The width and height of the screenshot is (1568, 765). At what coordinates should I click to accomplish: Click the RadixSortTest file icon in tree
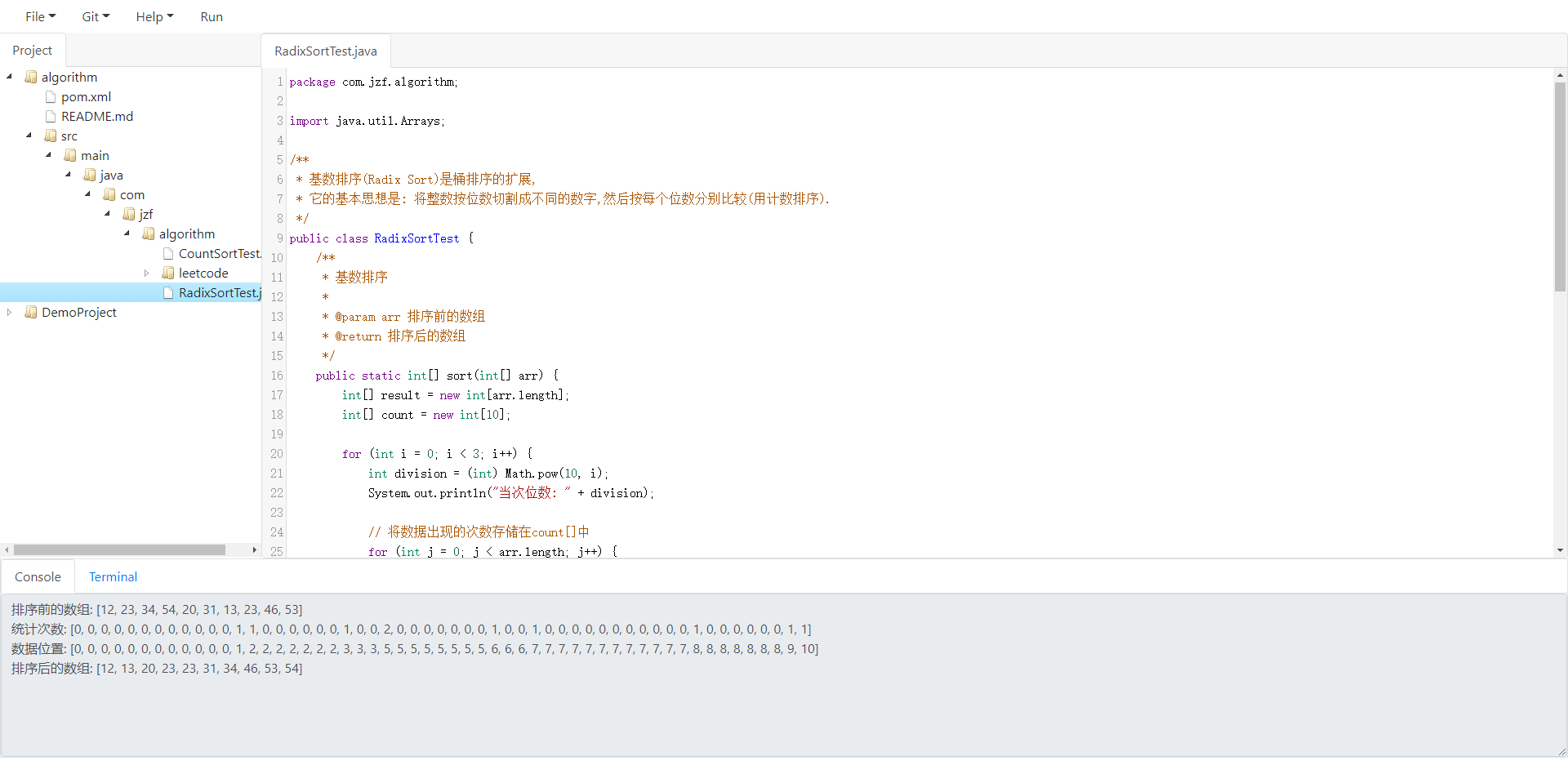168,292
